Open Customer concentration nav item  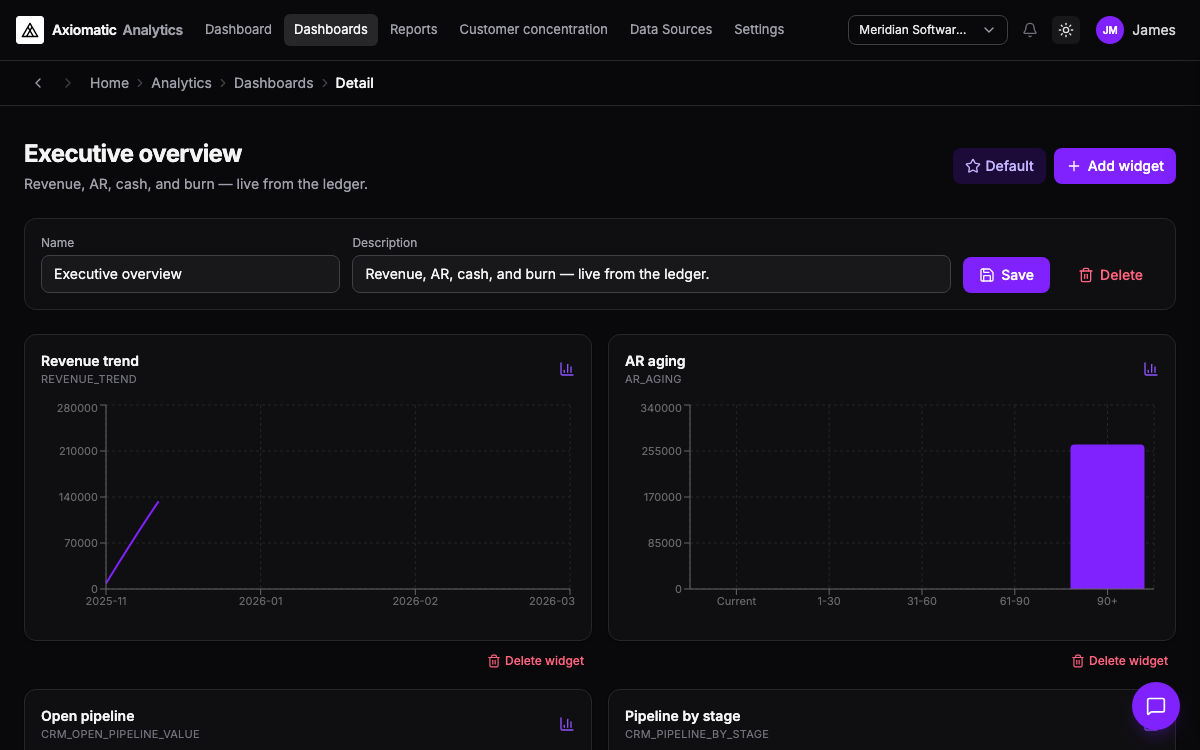[x=534, y=30]
